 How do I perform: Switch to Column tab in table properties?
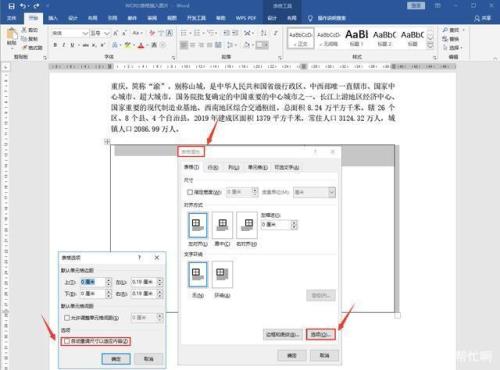coord(234,167)
